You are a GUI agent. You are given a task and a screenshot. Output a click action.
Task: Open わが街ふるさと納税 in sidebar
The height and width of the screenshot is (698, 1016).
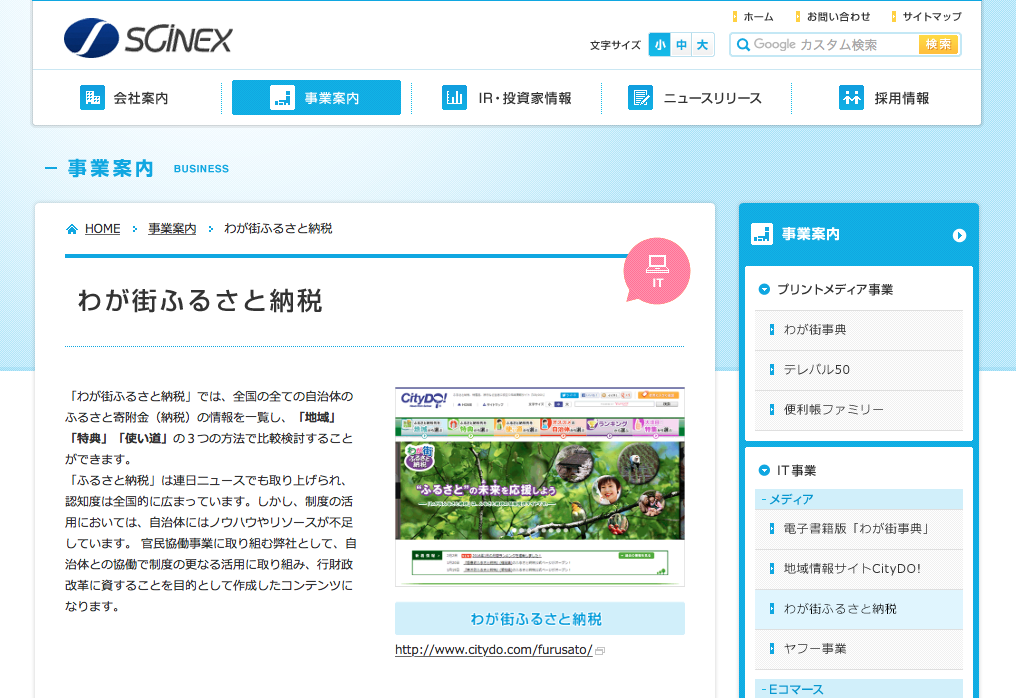pyautogui.click(x=859, y=609)
